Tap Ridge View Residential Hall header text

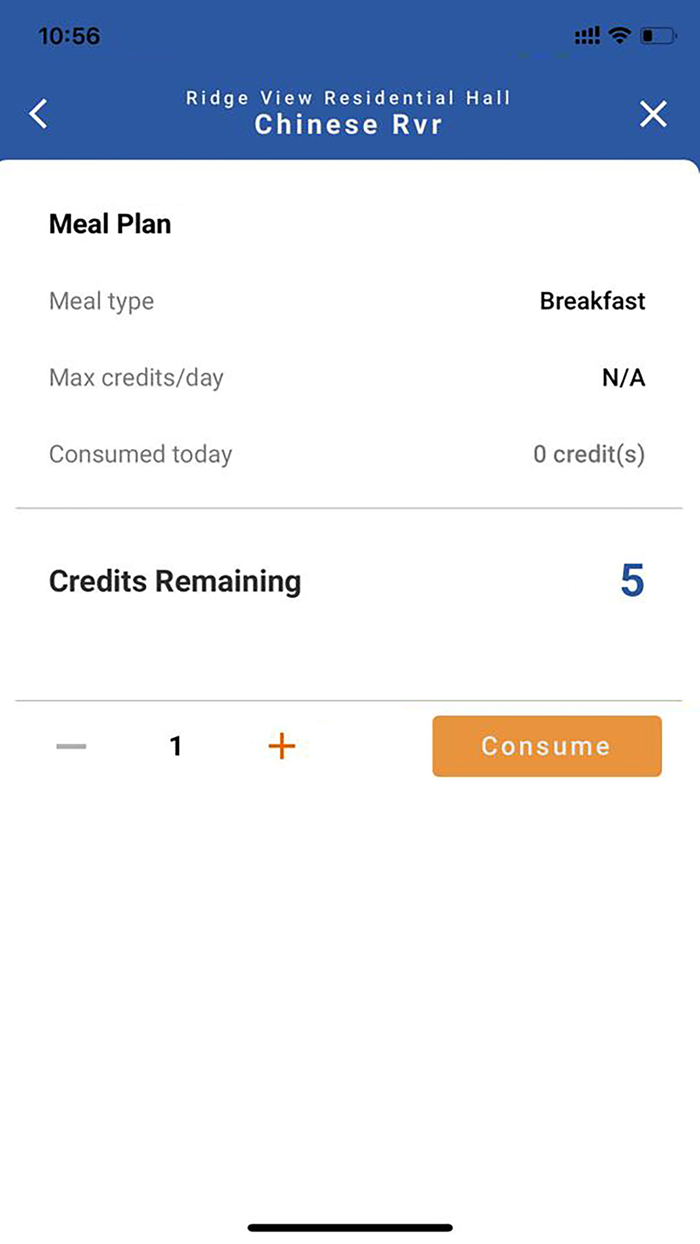click(348, 97)
